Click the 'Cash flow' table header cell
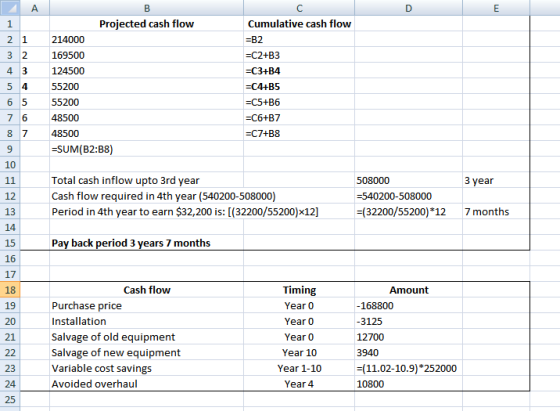This screenshot has width=560, height=411. pos(146,290)
